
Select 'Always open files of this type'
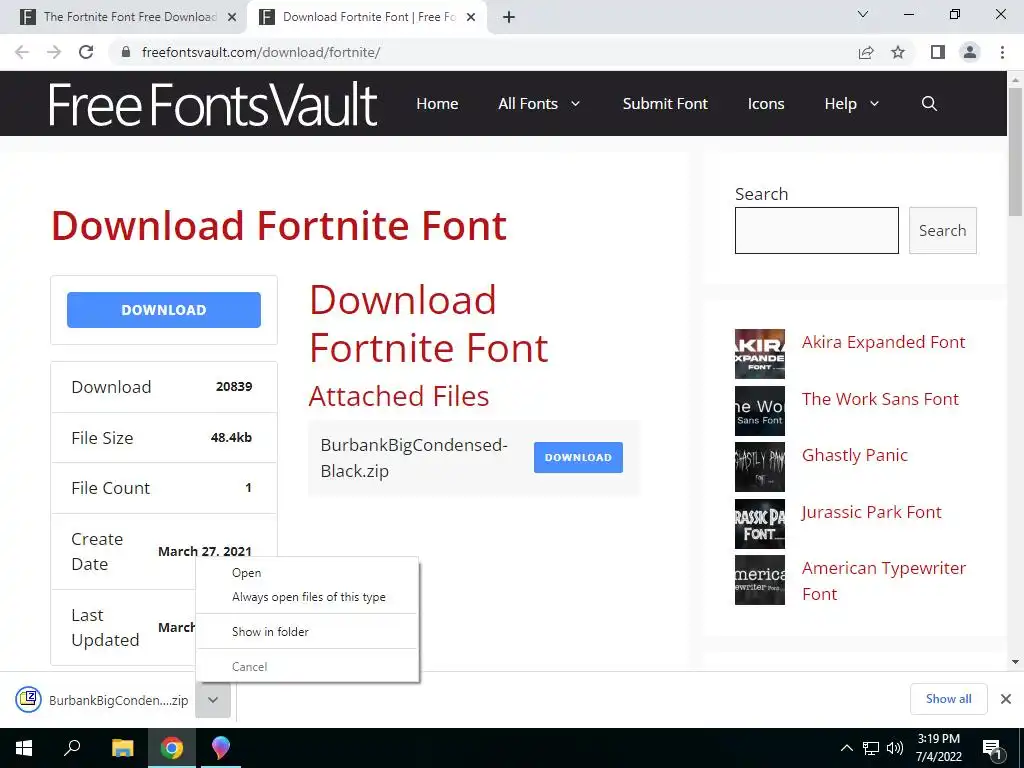pos(308,597)
